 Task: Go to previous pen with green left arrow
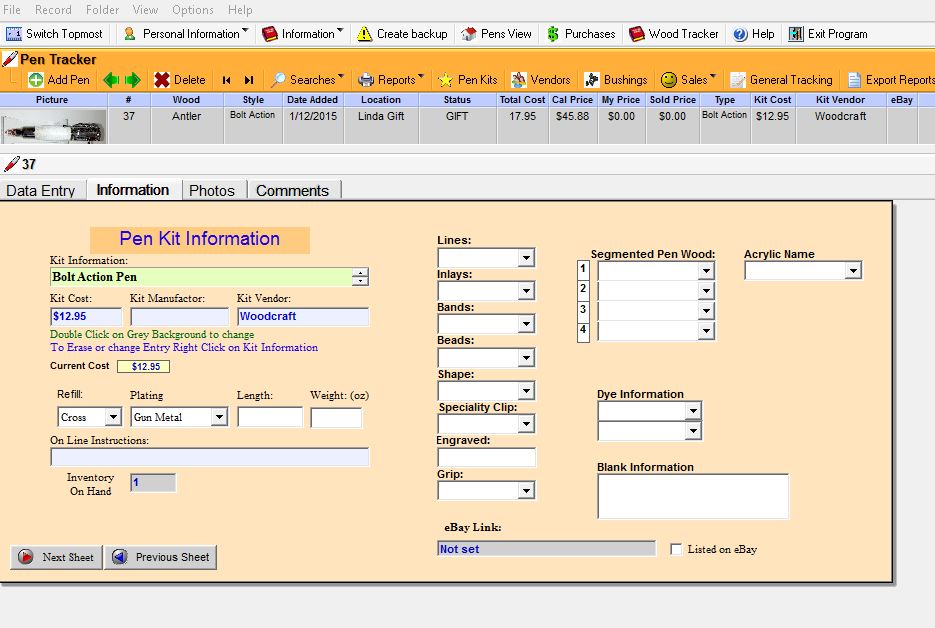[111, 80]
